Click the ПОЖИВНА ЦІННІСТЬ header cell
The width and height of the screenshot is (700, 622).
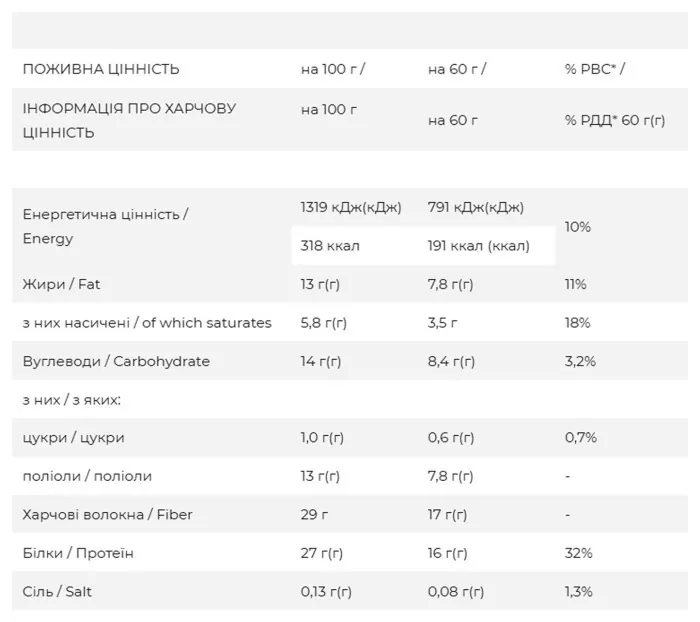[x=101, y=69]
